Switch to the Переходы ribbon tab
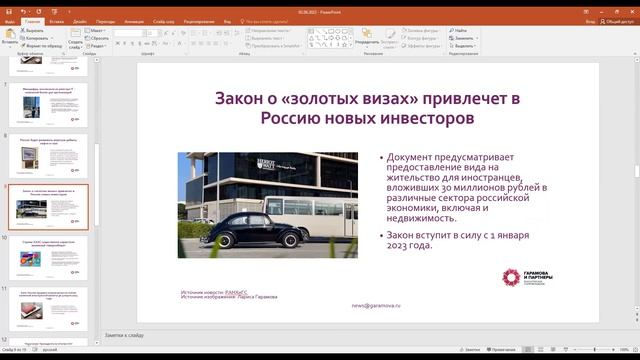The image size is (640, 360). point(105,22)
